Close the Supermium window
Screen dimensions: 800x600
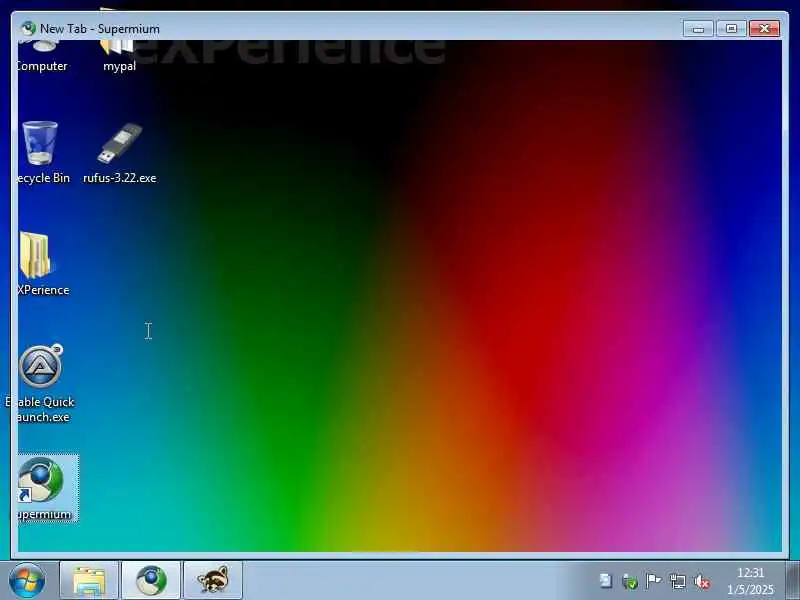[x=764, y=29]
